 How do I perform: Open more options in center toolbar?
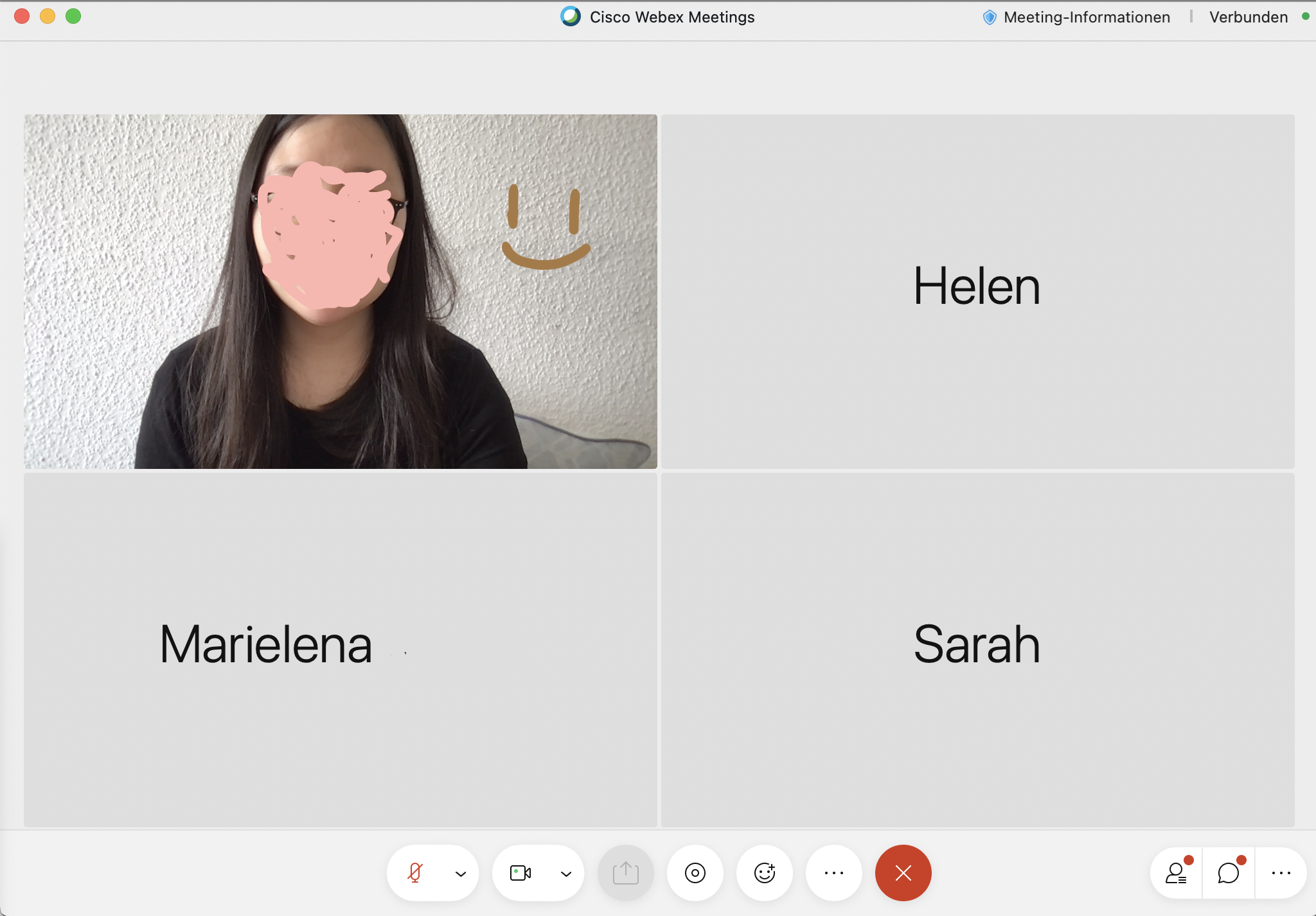[x=834, y=873]
